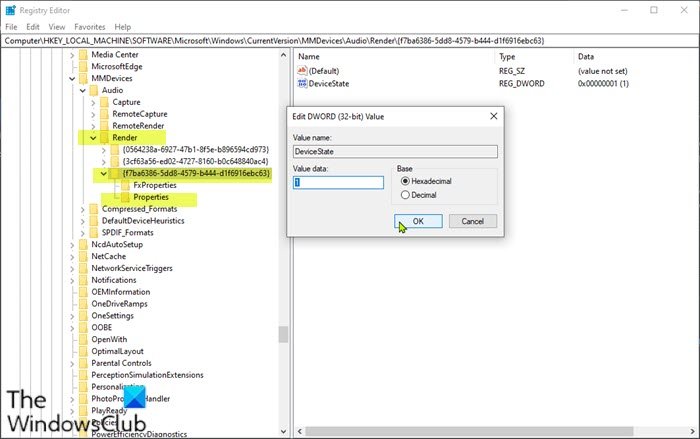The height and width of the screenshot is (439, 700).
Task: Click the Media Center folder icon
Action: tap(83, 54)
